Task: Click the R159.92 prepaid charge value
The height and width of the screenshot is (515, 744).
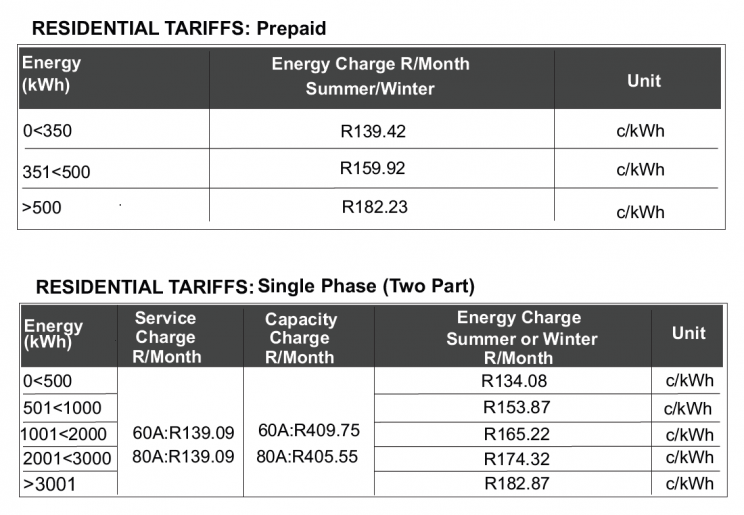Action: pos(373,168)
